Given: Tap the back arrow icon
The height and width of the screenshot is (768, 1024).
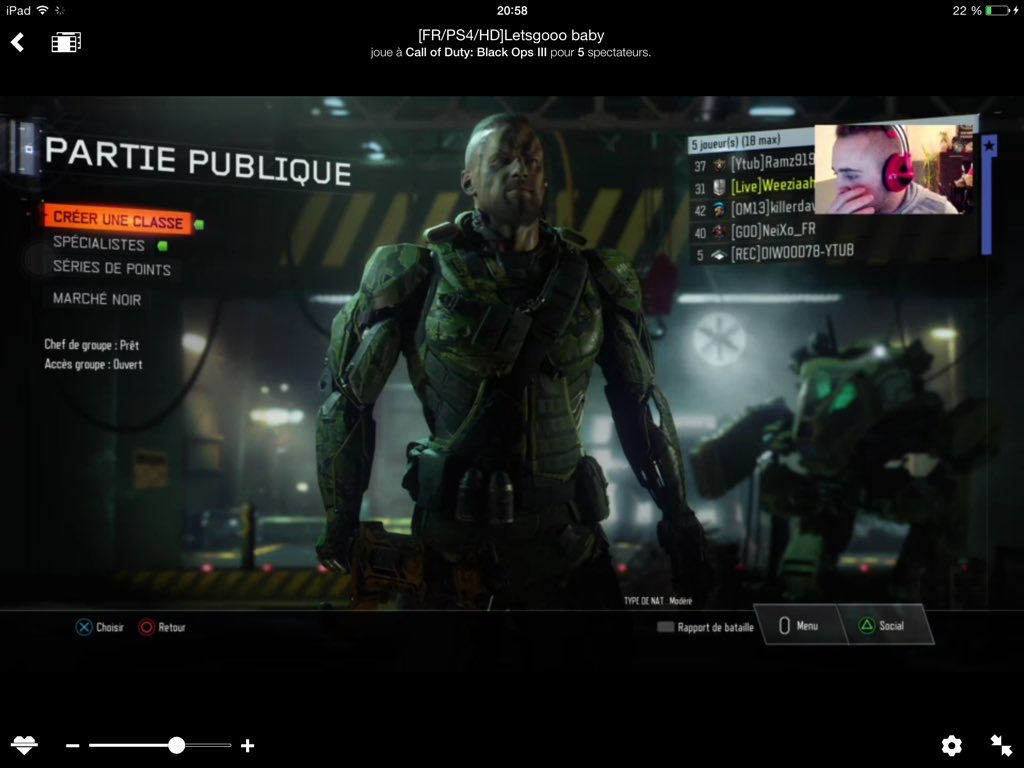Looking at the screenshot, I should [x=18, y=42].
